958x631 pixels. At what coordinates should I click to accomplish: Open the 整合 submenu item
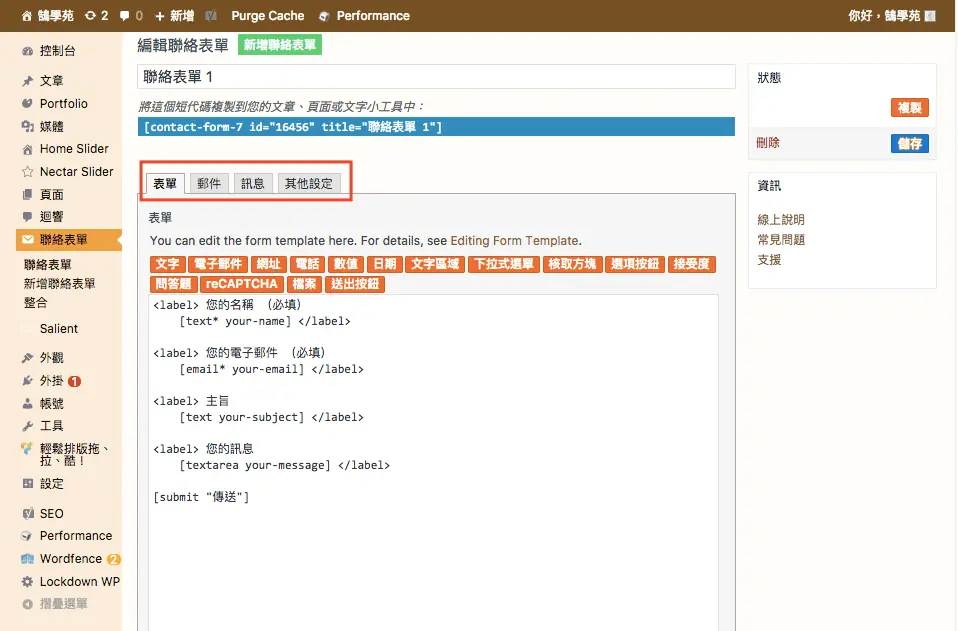tap(35, 302)
